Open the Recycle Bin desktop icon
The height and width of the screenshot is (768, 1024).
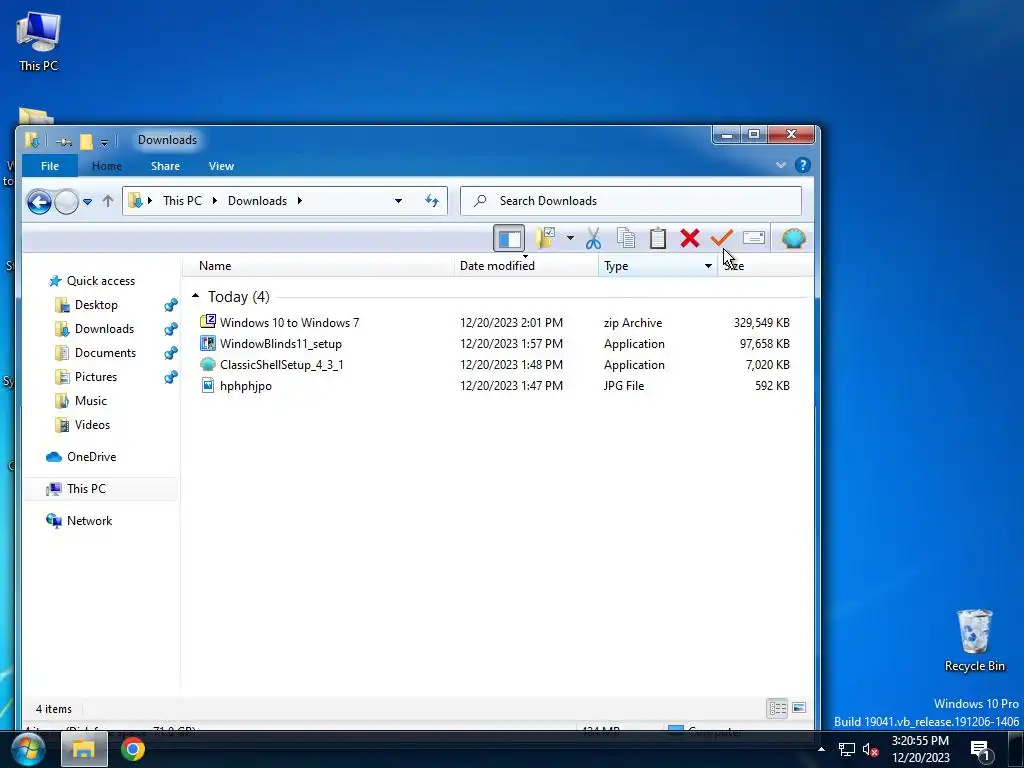coord(974,640)
